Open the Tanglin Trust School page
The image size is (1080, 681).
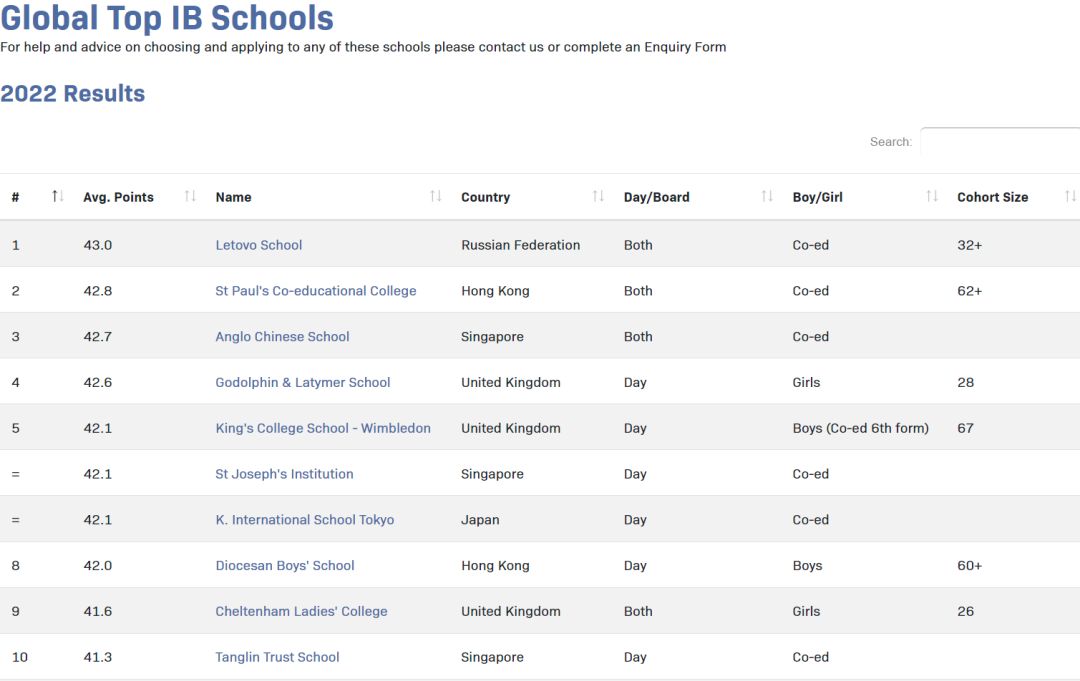point(277,657)
